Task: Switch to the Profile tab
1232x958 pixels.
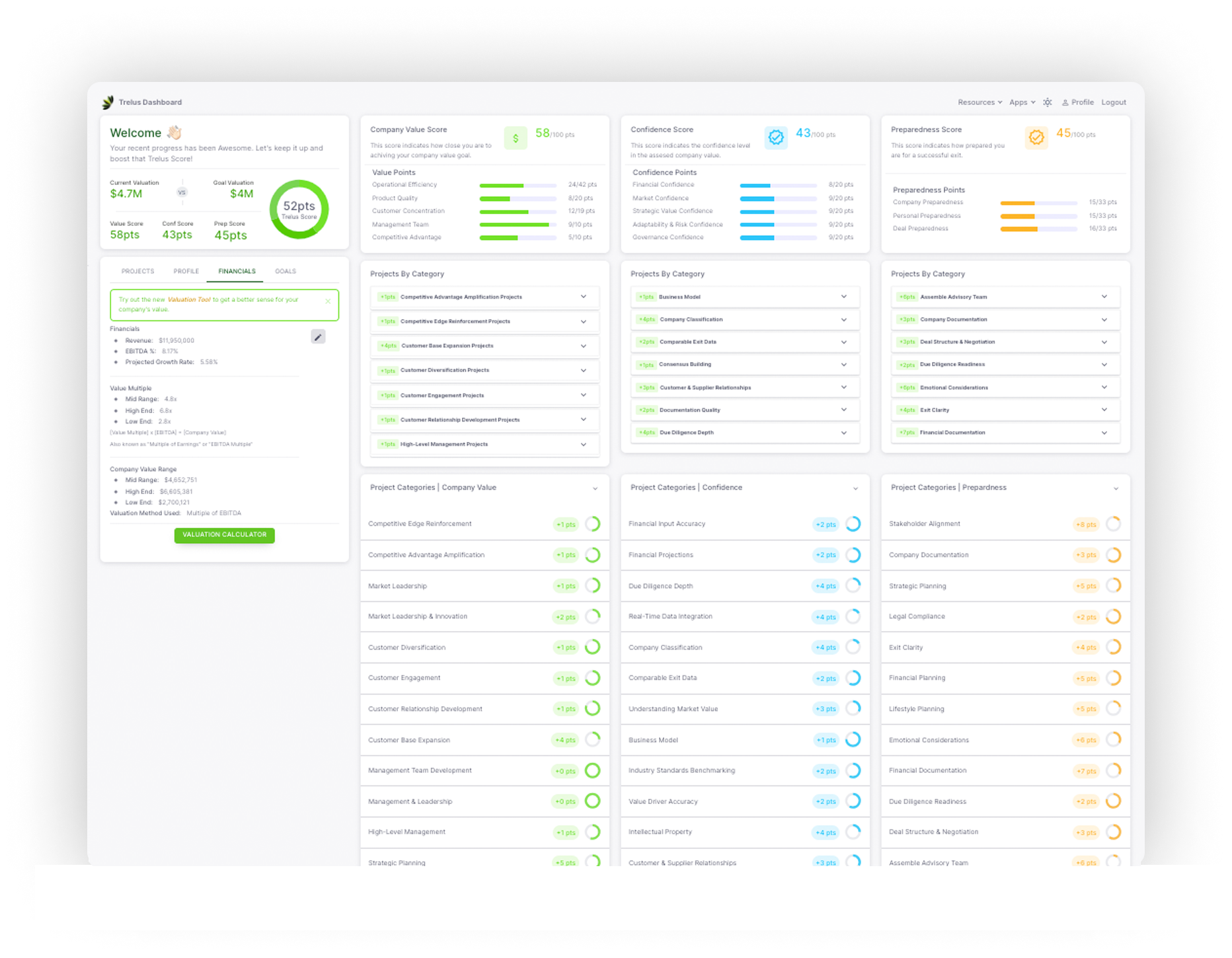Action: pyautogui.click(x=186, y=272)
